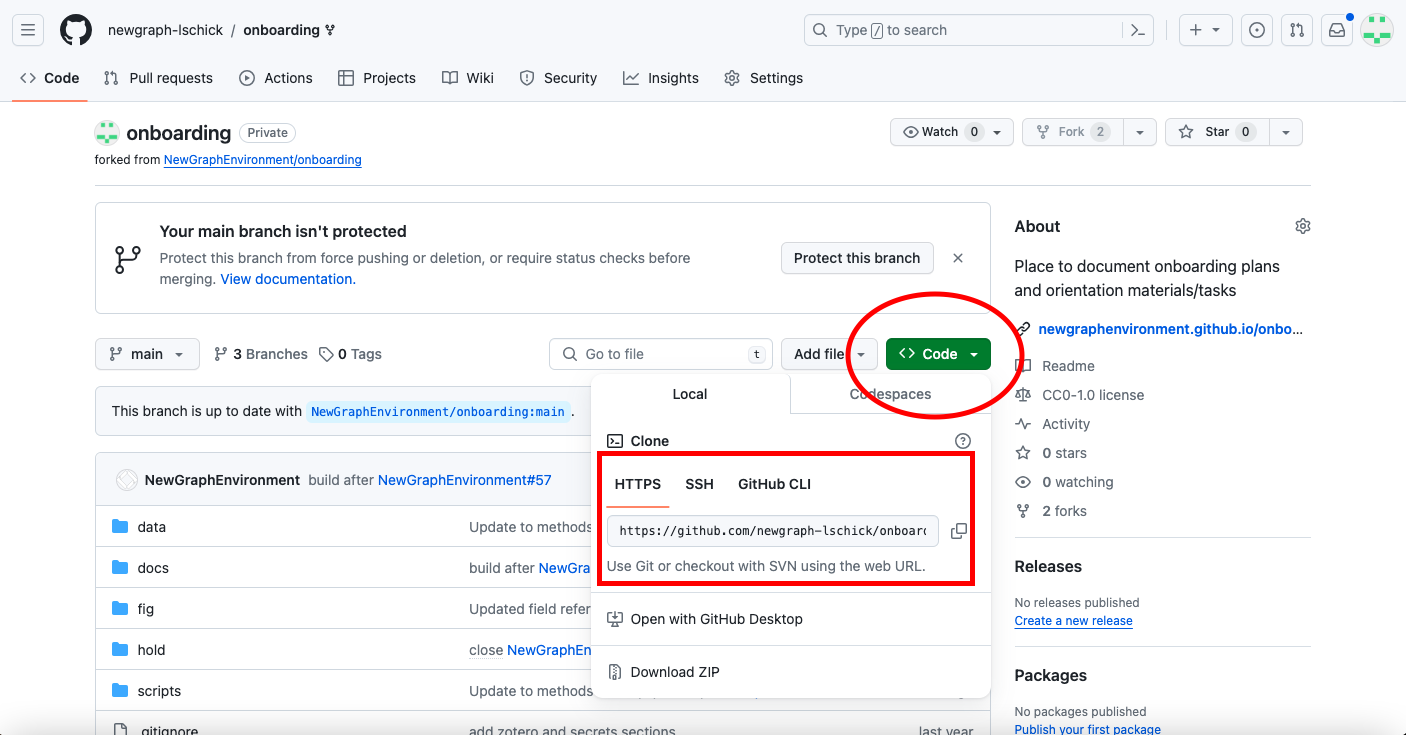
Task: Open the About settings gear icon
Action: click(x=1302, y=226)
